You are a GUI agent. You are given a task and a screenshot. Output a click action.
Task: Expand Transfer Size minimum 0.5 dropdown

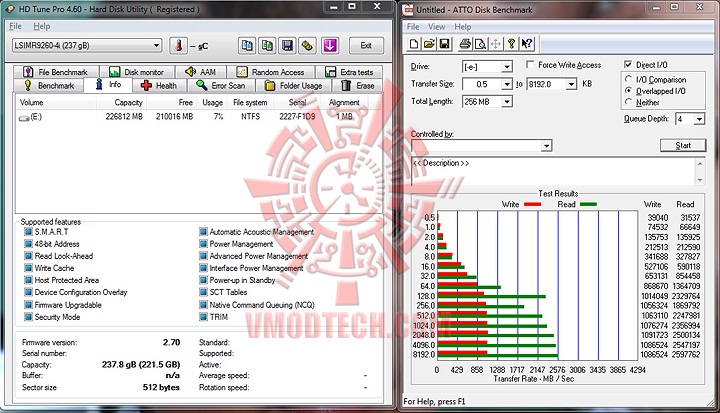[506, 84]
